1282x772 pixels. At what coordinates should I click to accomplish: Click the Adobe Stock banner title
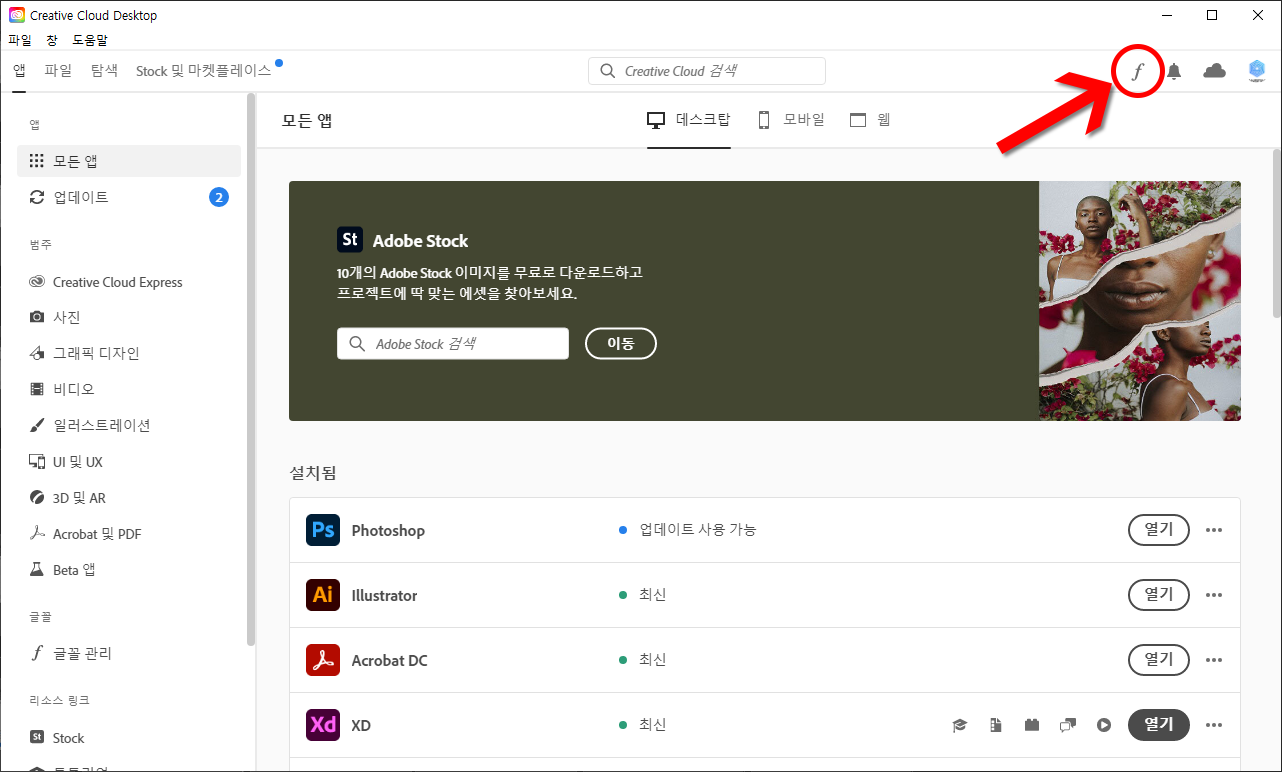point(420,241)
